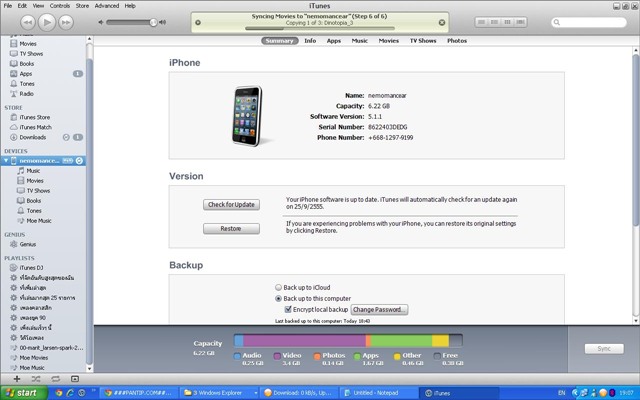Switch to the Photos tab

coord(457,41)
